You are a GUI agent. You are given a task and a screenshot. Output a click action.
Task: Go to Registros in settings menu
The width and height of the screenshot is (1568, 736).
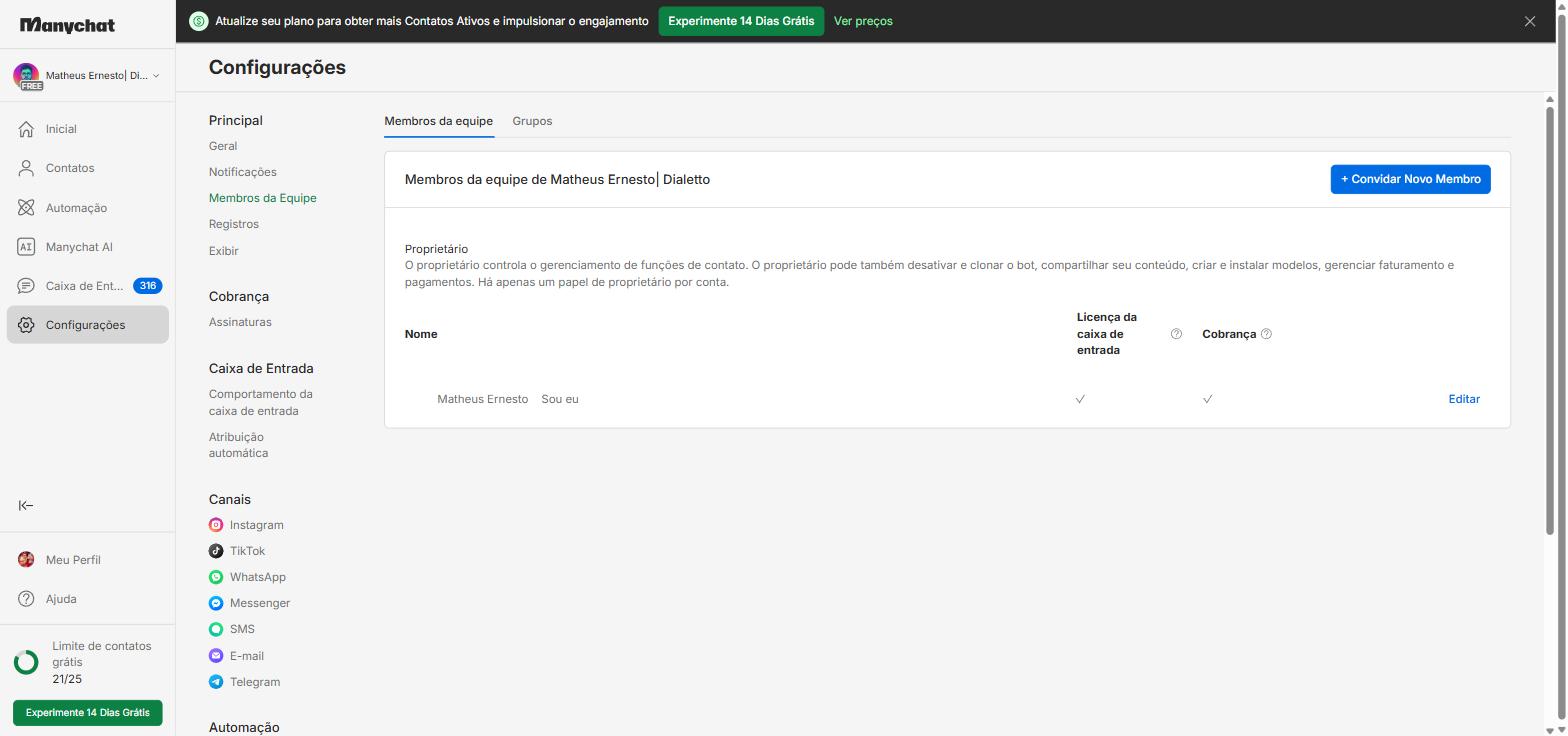(234, 224)
